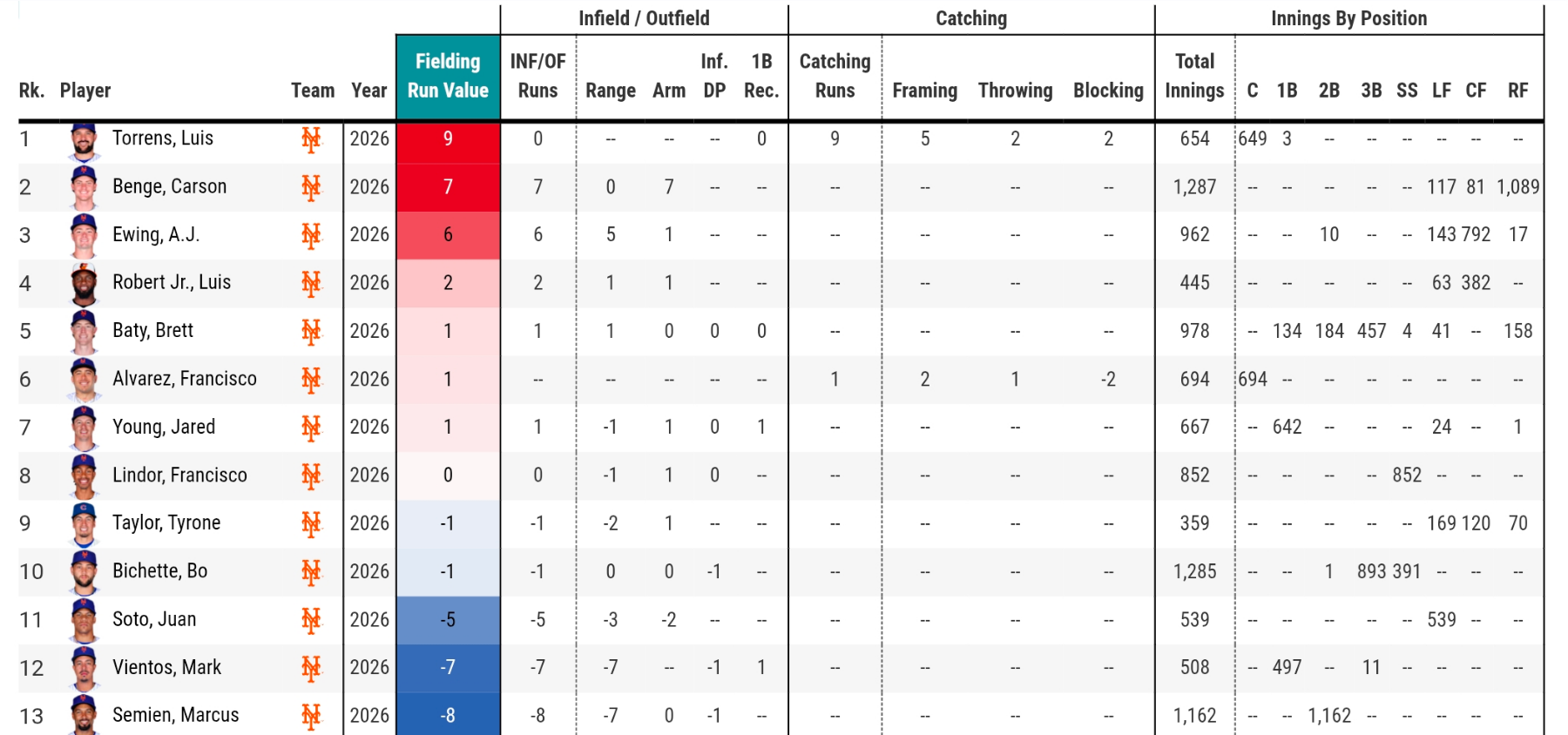The image size is (1568, 735).
Task: Click the Catching Runs column header
Action: tap(835, 76)
